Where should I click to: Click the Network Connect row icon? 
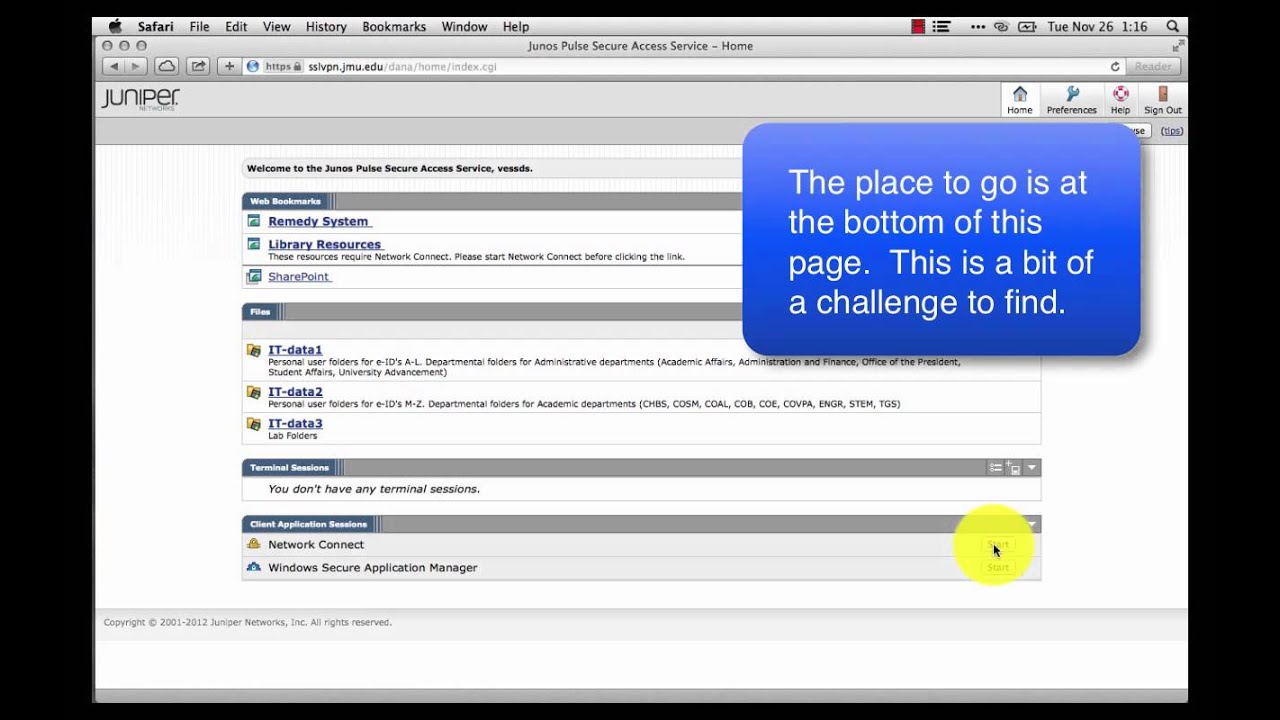click(x=254, y=544)
